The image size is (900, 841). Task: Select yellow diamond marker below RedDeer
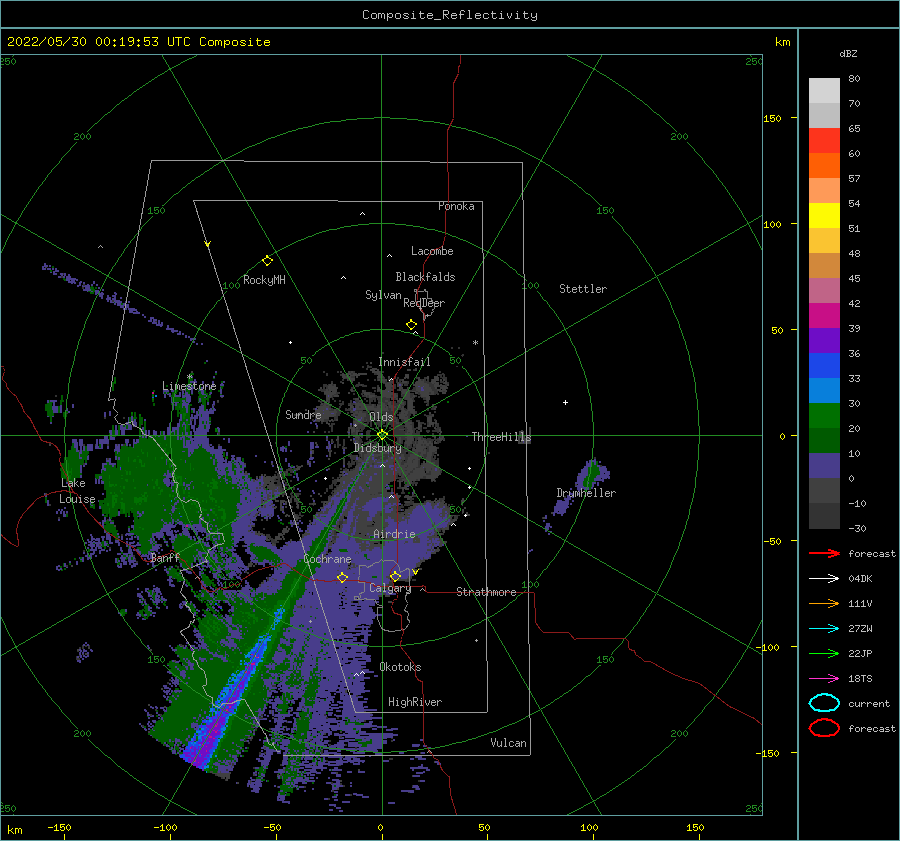pos(411,325)
